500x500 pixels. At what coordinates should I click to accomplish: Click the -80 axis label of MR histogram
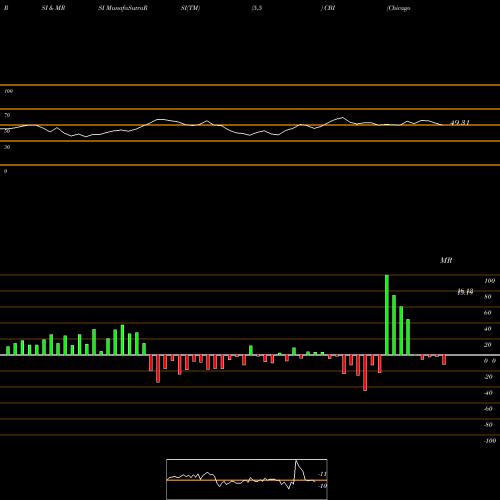pyautogui.click(x=488, y=425)
